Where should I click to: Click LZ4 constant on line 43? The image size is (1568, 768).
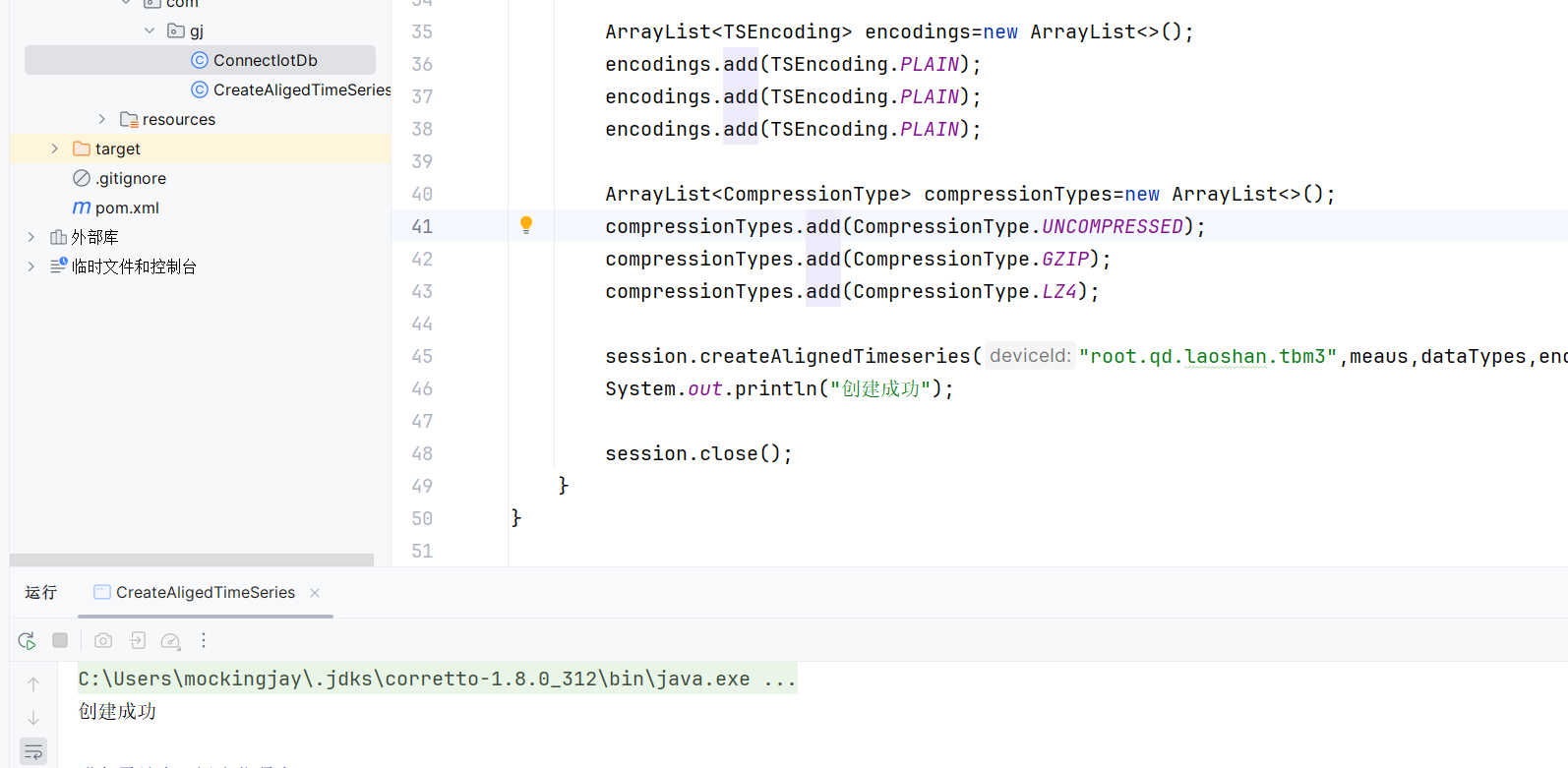pyautogui.click(x=1059, y=291)
